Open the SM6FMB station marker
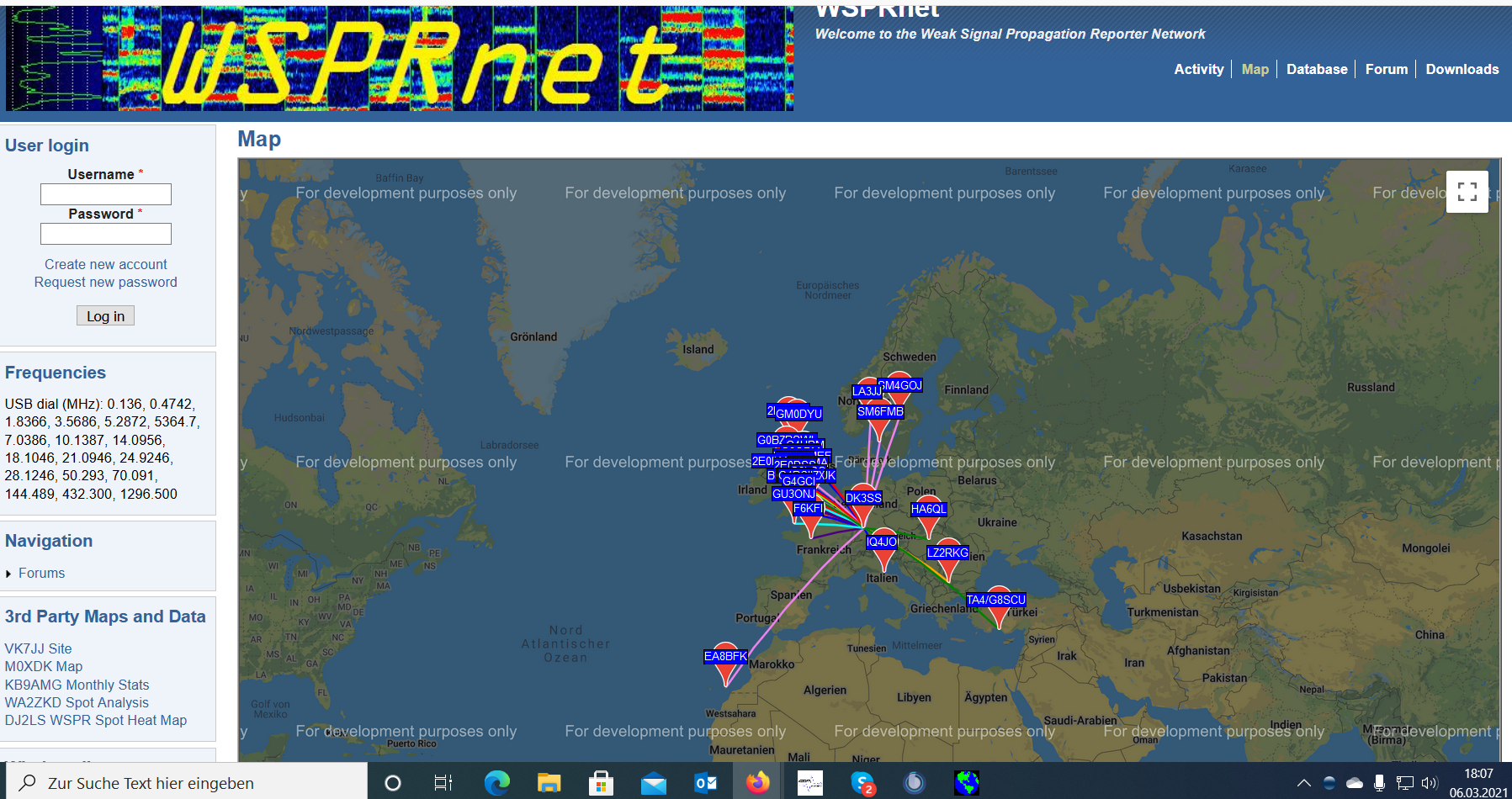1512x799 pixels. [x=879, y=419]
